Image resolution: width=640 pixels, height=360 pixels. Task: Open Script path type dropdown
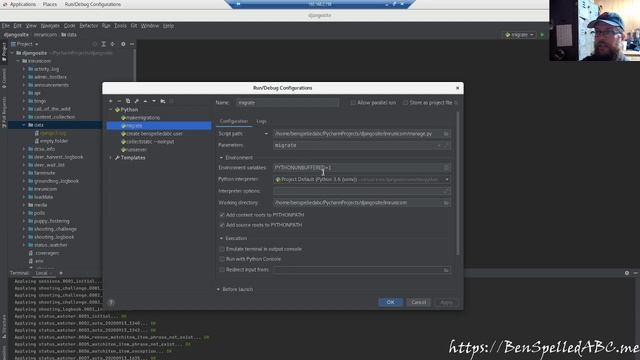pos(266,133)
